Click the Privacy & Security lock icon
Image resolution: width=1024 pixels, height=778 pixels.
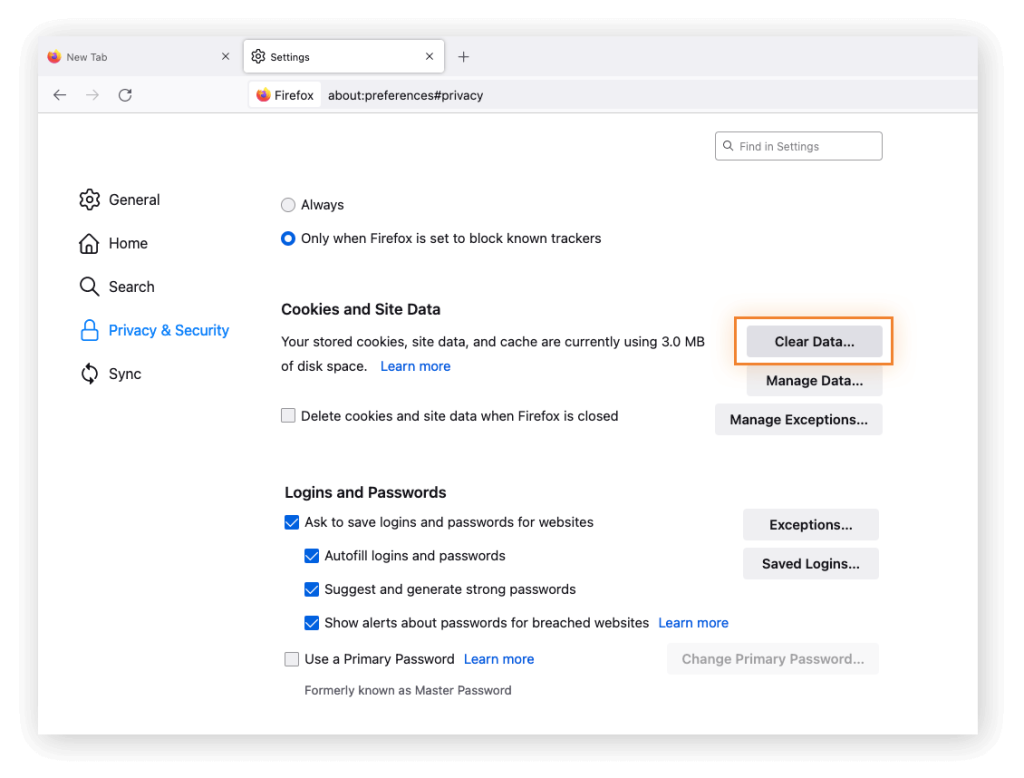(89, 331)
